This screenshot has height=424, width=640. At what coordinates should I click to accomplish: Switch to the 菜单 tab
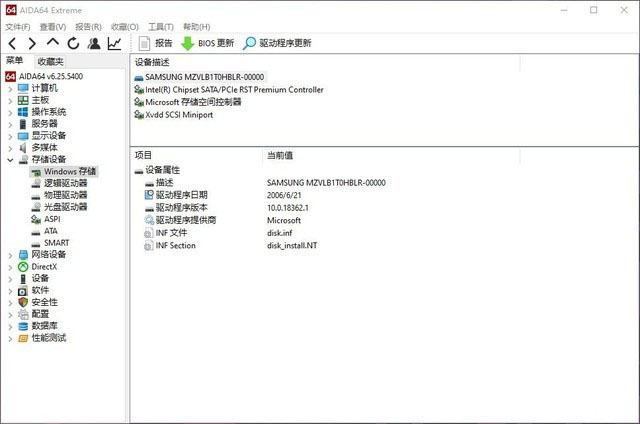tap(15, 61)
